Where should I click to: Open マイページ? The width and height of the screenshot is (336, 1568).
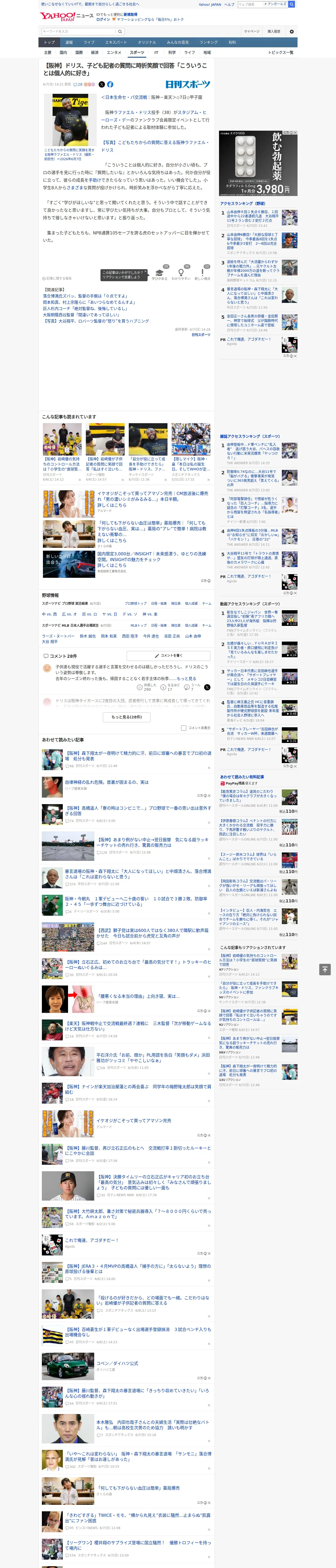251,32
